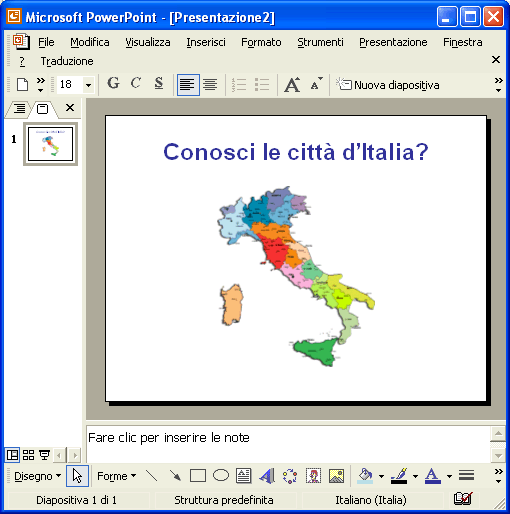This screenshot has height=514, width=510.
Task: Insert ClipArt icon
Action: pos(313,476)
